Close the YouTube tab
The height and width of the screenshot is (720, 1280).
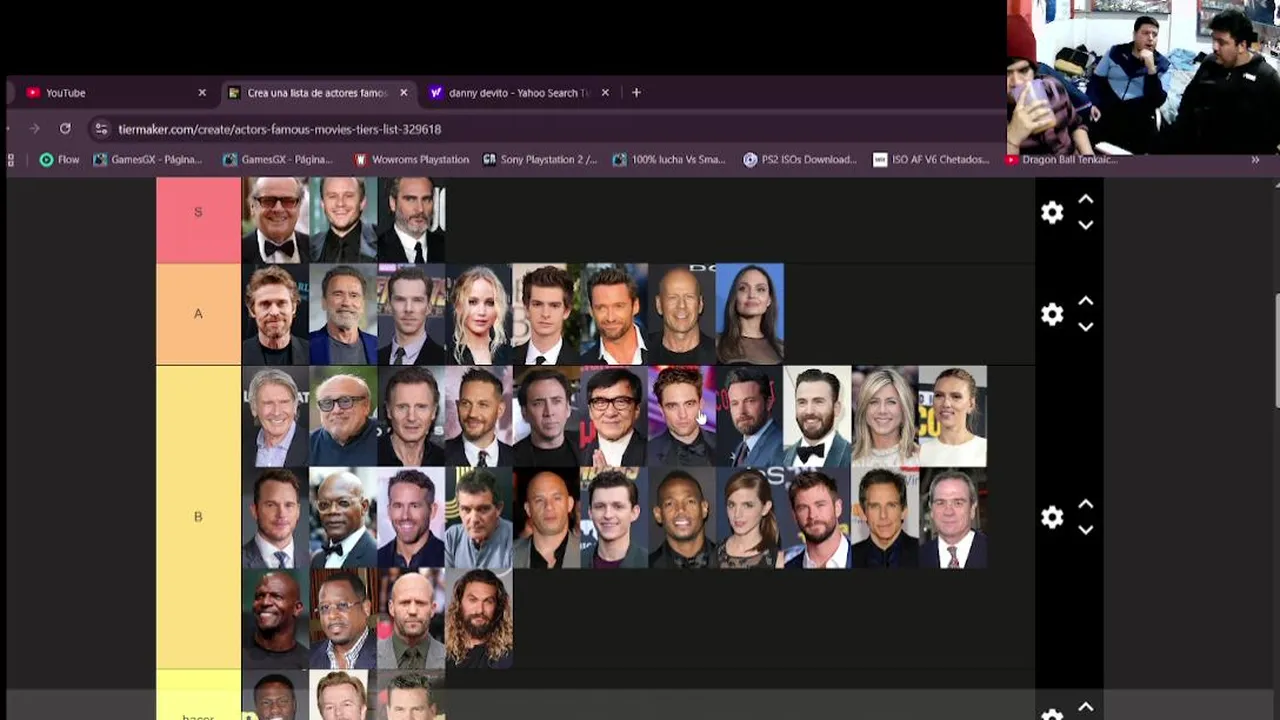pos(202,92)
